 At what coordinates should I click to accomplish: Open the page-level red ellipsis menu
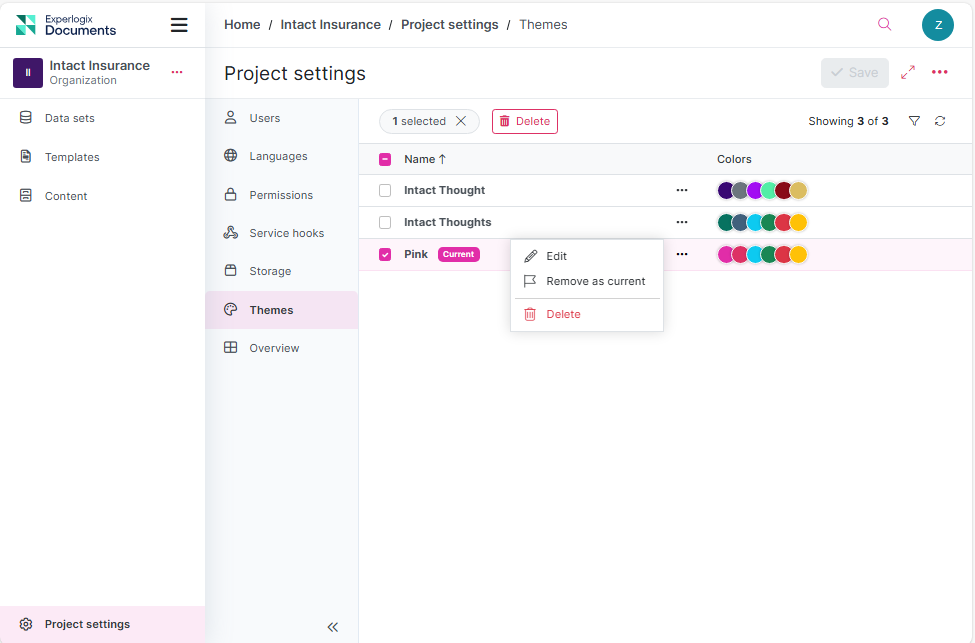[940, 72]
